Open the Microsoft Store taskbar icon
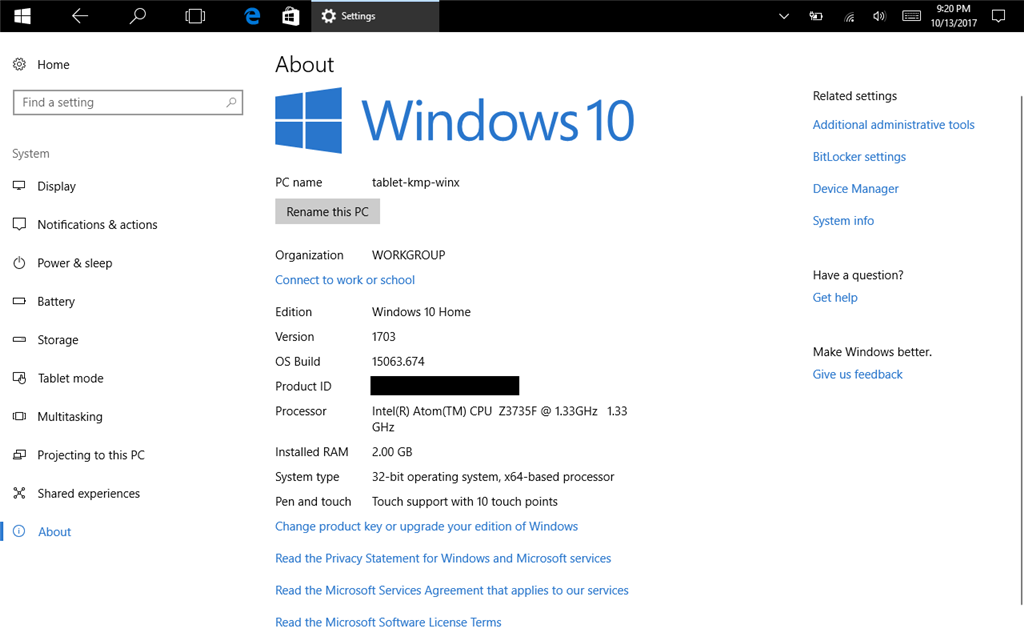 (x=291, y=16)
